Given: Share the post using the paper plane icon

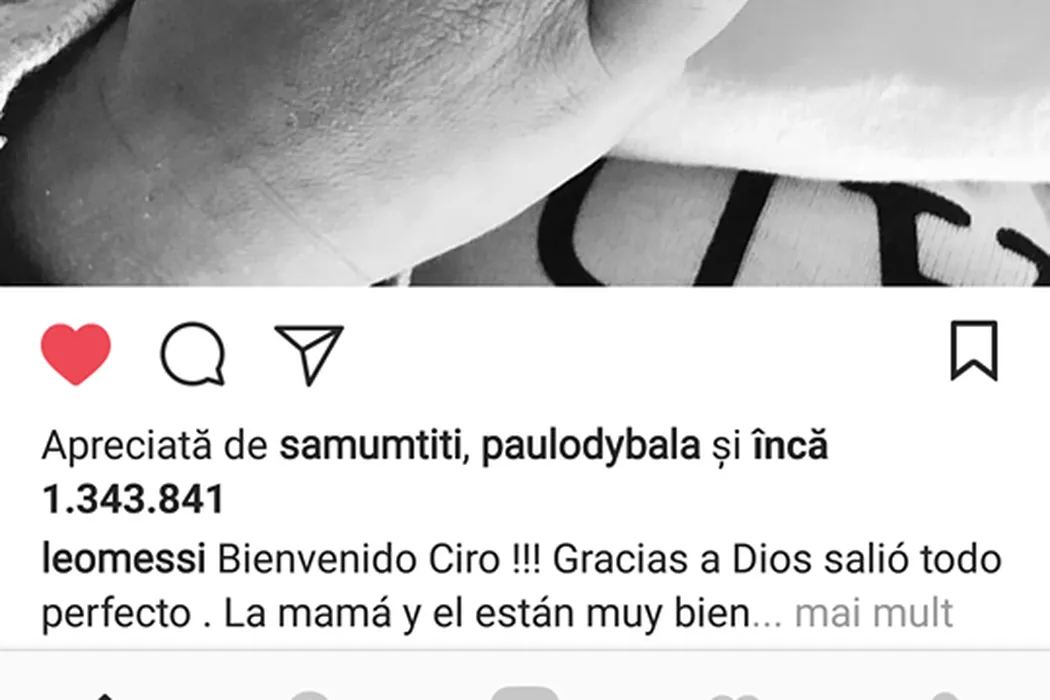Looking at the screenshot, I should point(309,354).
